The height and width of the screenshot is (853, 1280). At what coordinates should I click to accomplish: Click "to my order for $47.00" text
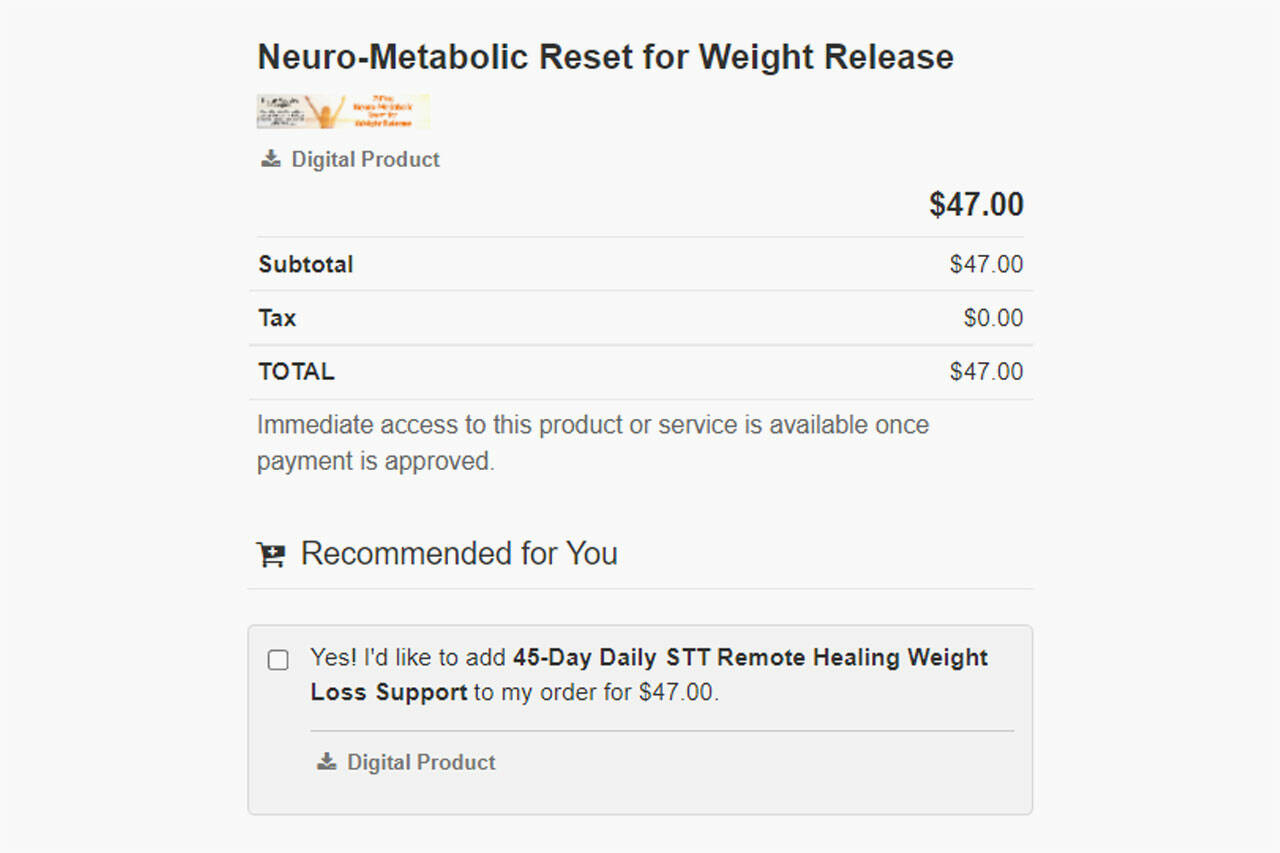pos(596,692)
